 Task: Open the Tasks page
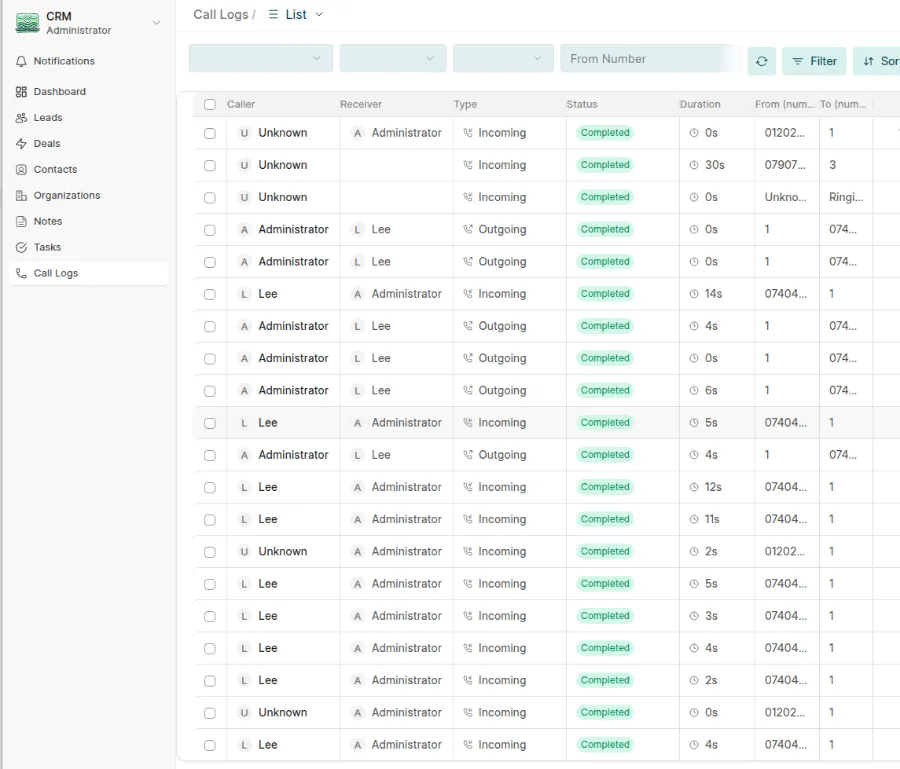tap(89, 247)
